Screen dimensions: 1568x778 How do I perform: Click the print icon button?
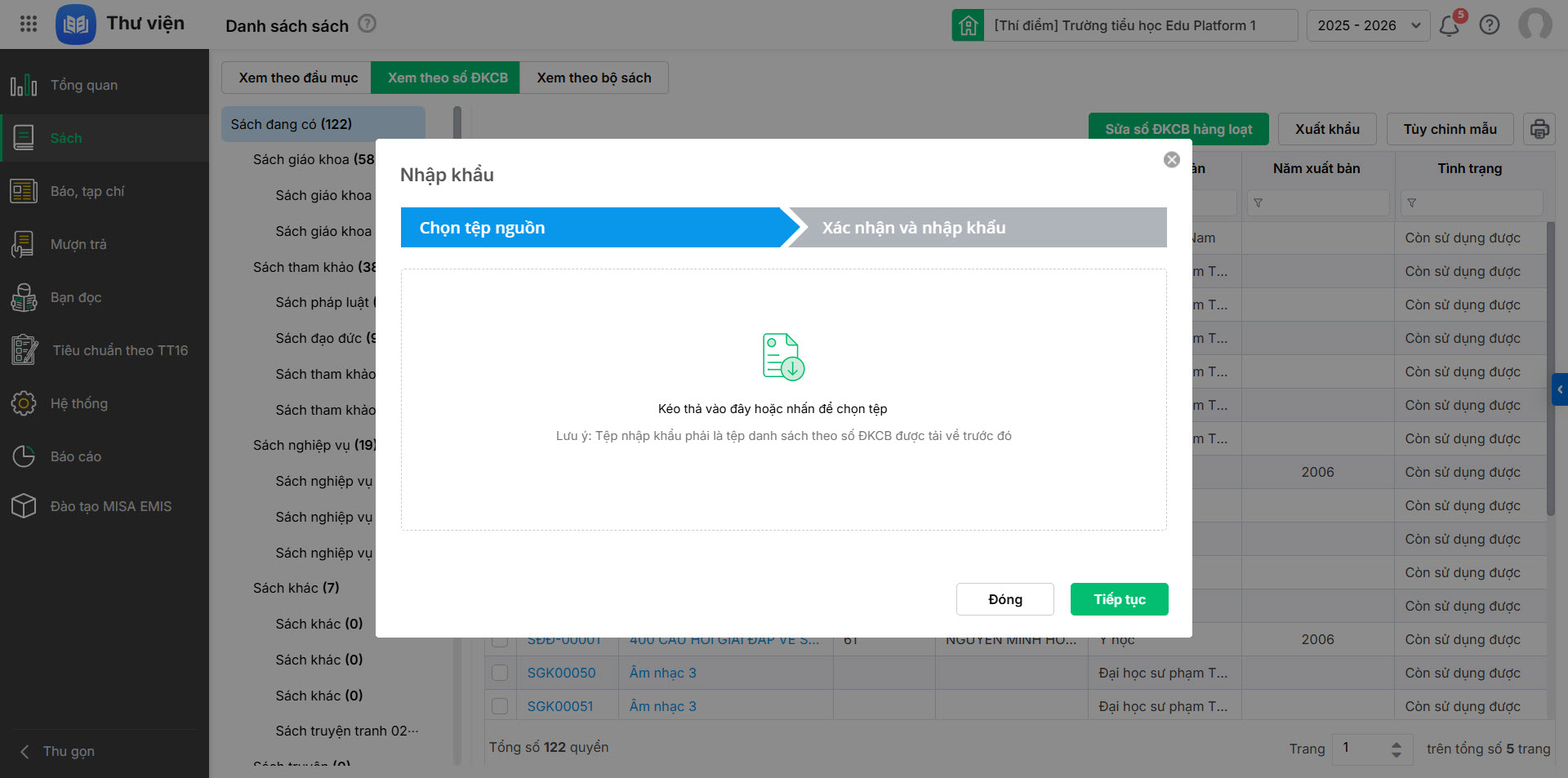1539,129
